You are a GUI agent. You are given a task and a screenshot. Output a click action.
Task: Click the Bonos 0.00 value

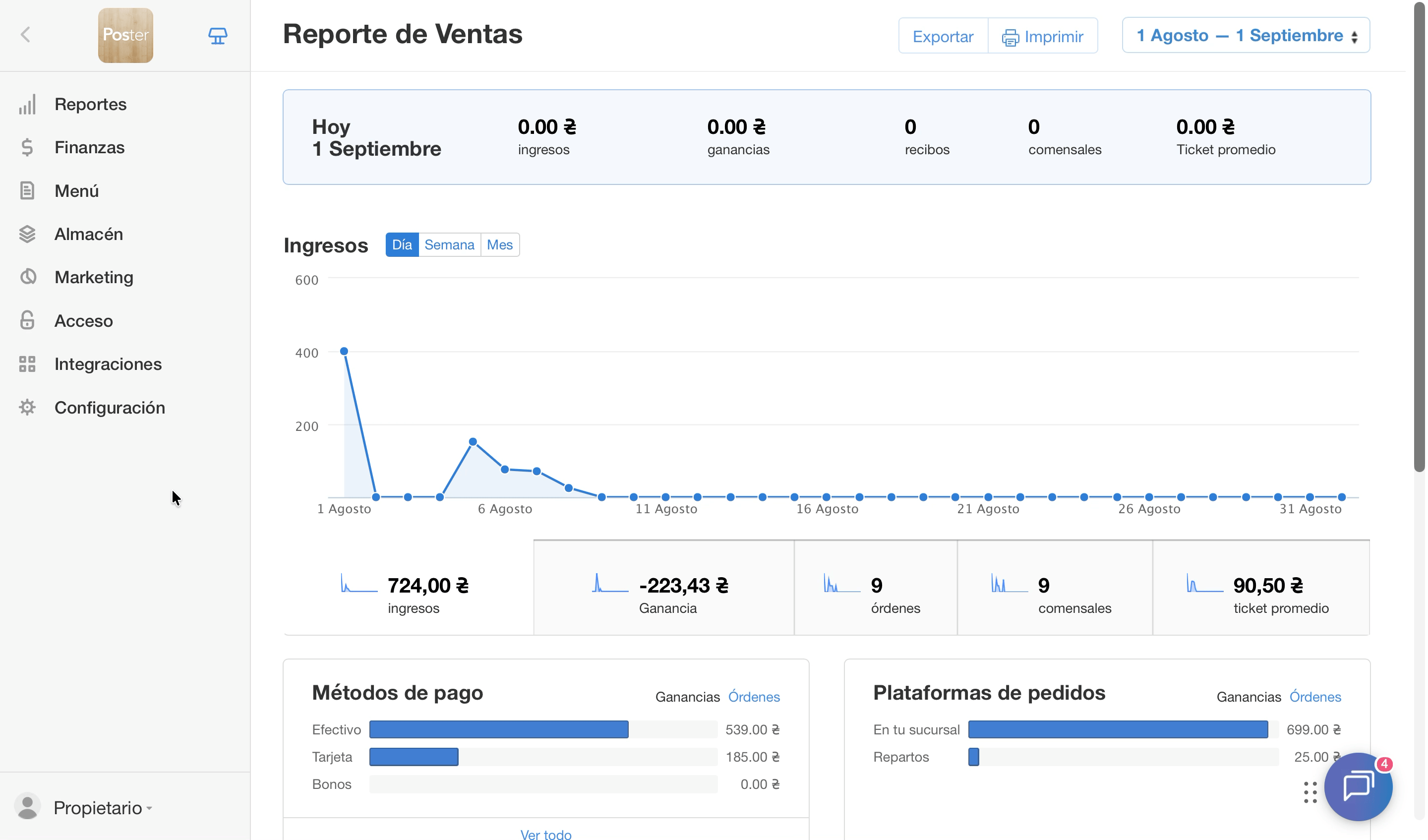pos(760,784)
